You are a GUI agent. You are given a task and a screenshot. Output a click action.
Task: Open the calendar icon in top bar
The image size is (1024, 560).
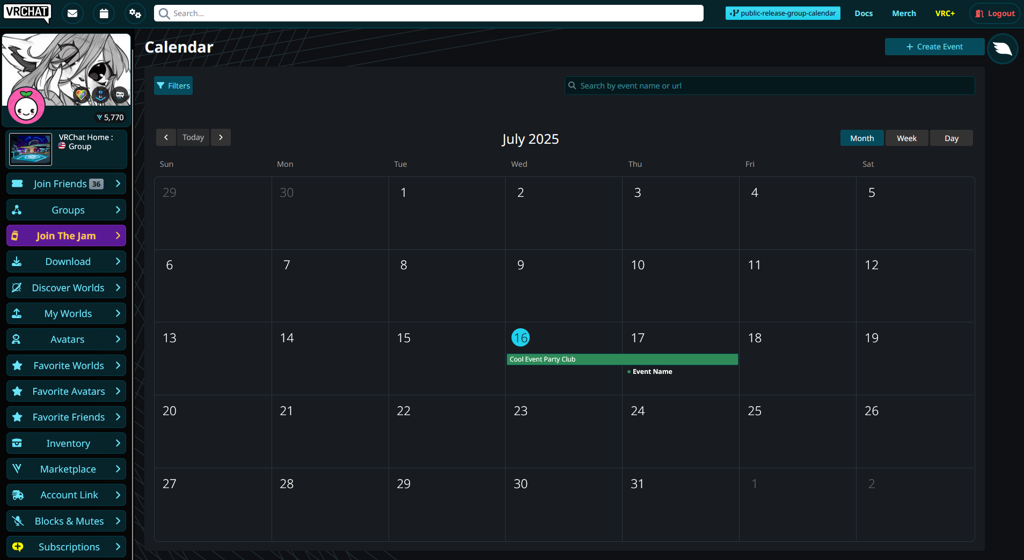pos(104,13)
